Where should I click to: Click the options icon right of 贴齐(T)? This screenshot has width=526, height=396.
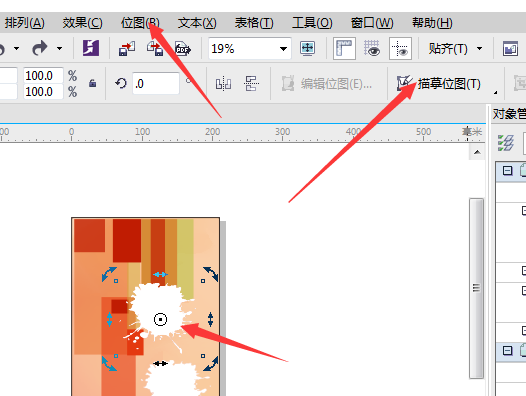click(510, 49)
